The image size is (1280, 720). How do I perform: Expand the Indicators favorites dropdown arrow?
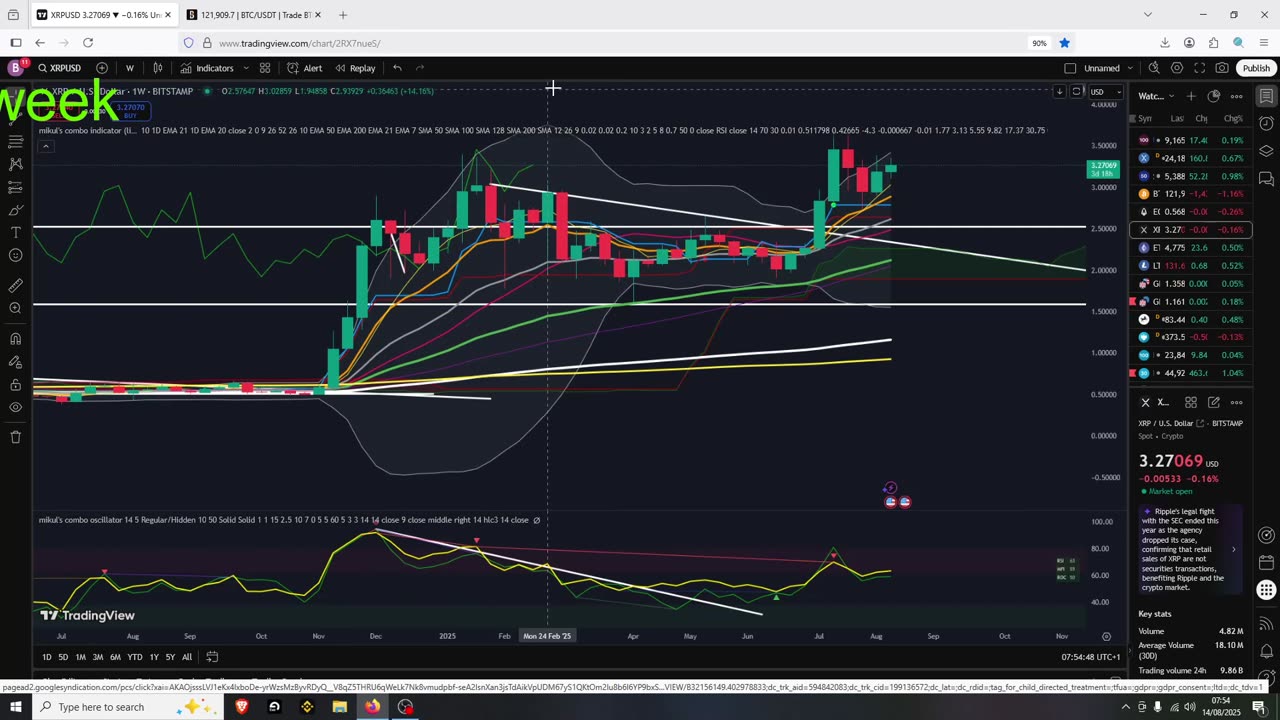tap(246, 68)
